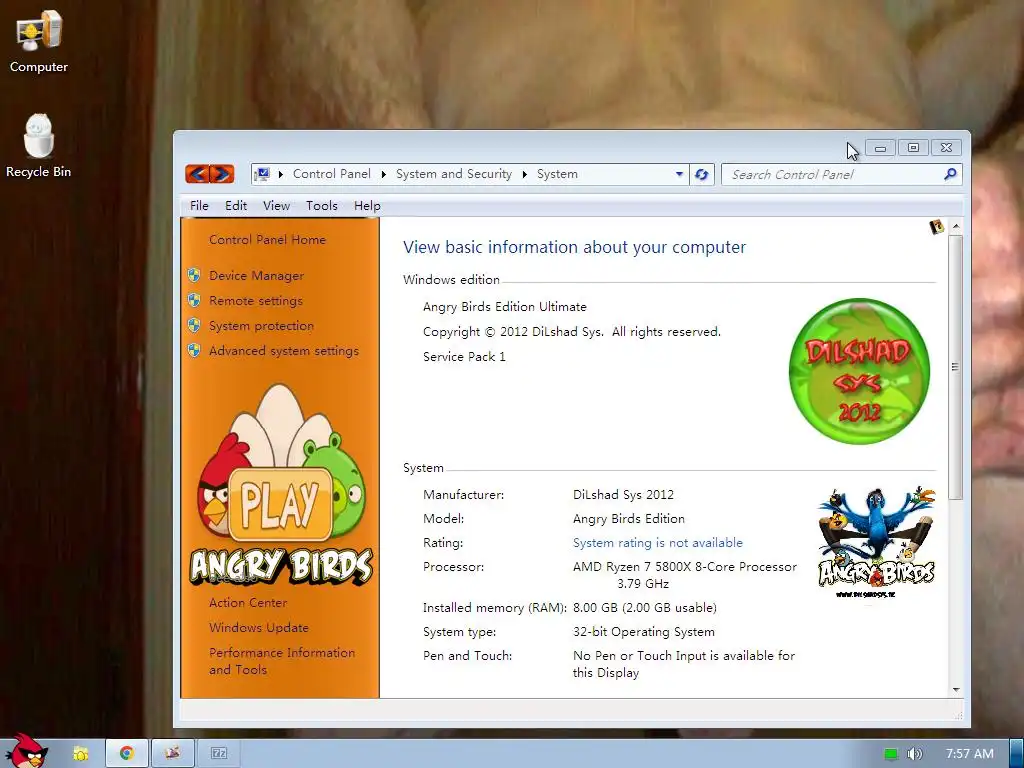This screenshot has width=1024, height=768.
Task: Click the DiLshad Sys 2012 manufacturer value
Action: point(623,494)
